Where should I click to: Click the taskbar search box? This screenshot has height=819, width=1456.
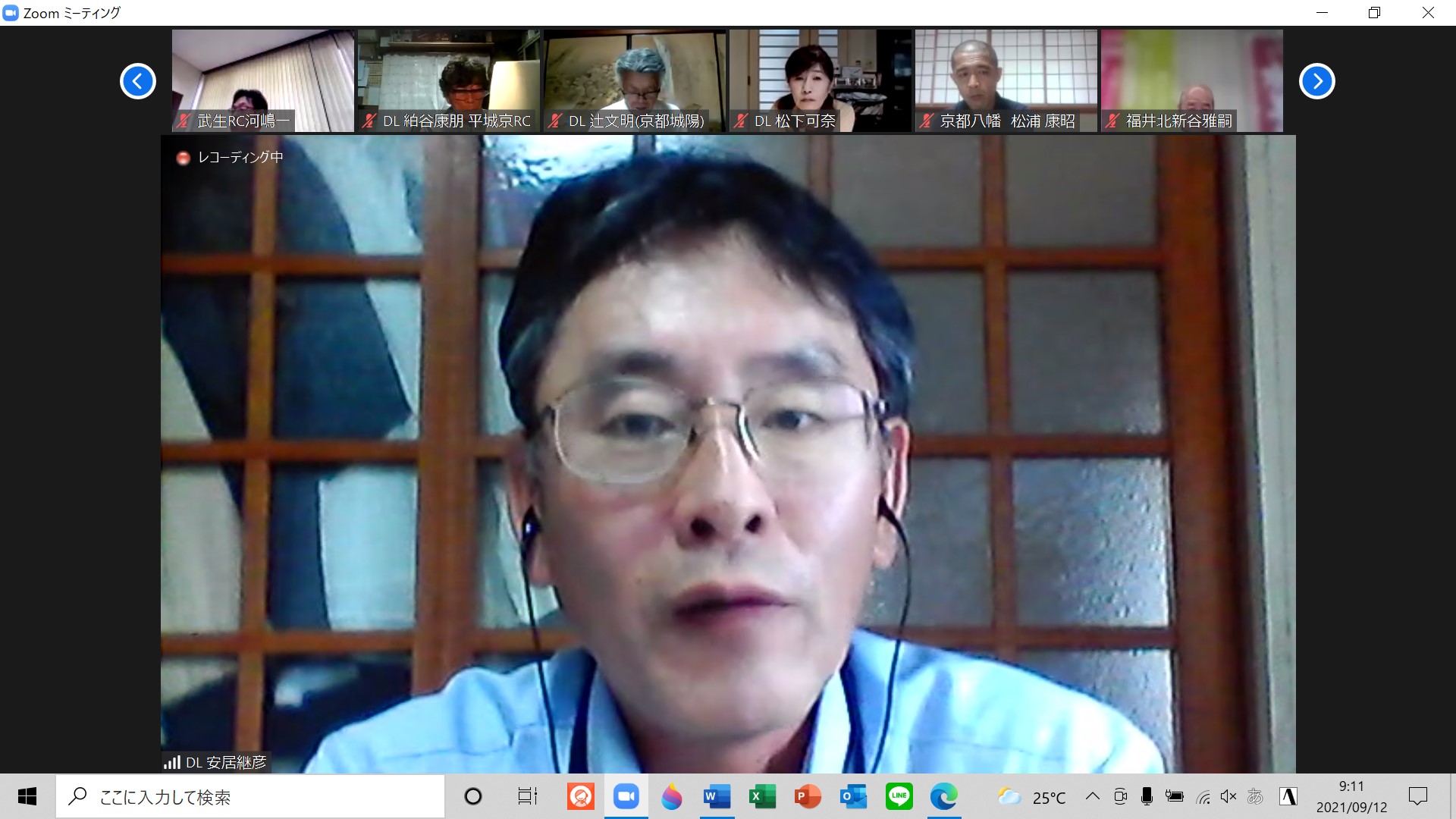pos(250,796)
